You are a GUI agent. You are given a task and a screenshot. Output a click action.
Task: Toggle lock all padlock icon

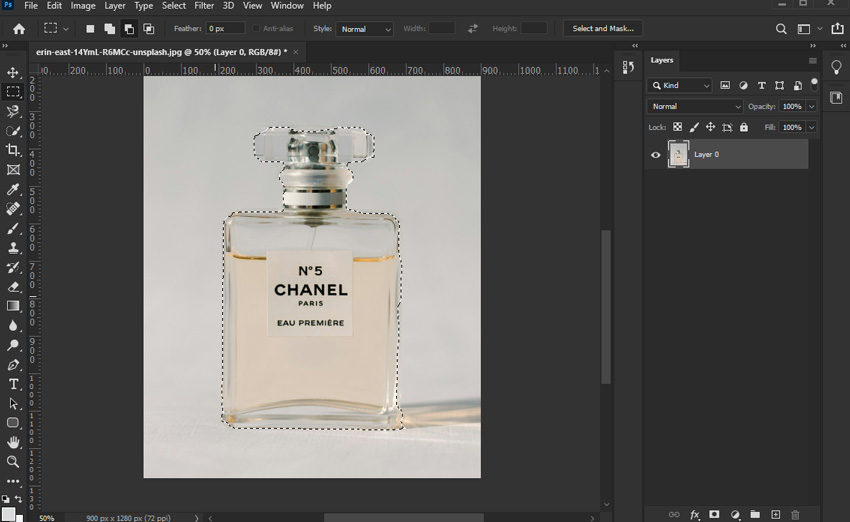point(744,127)
